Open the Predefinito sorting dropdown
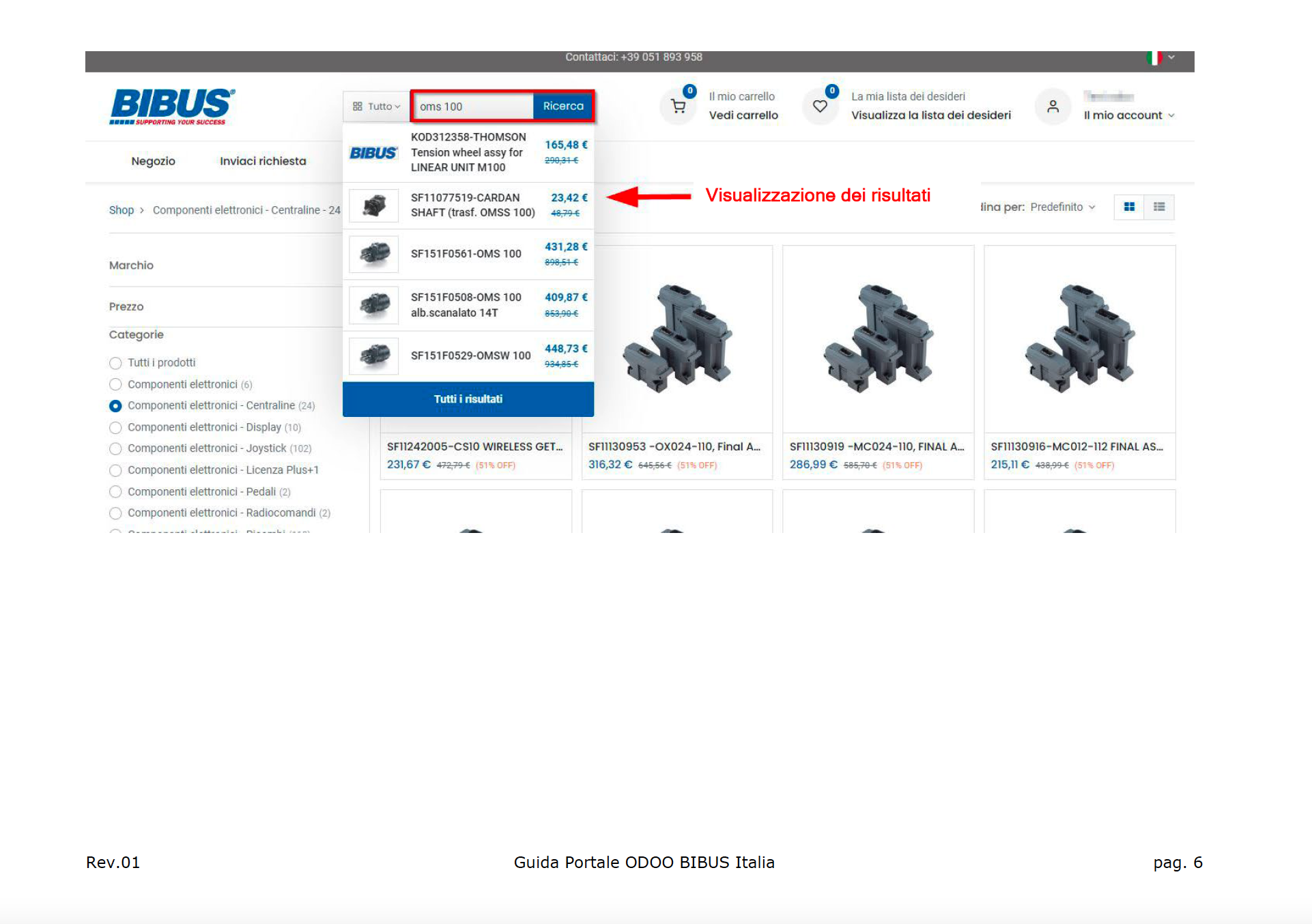The image size is (1312, 924). [x=1062, y=207]
